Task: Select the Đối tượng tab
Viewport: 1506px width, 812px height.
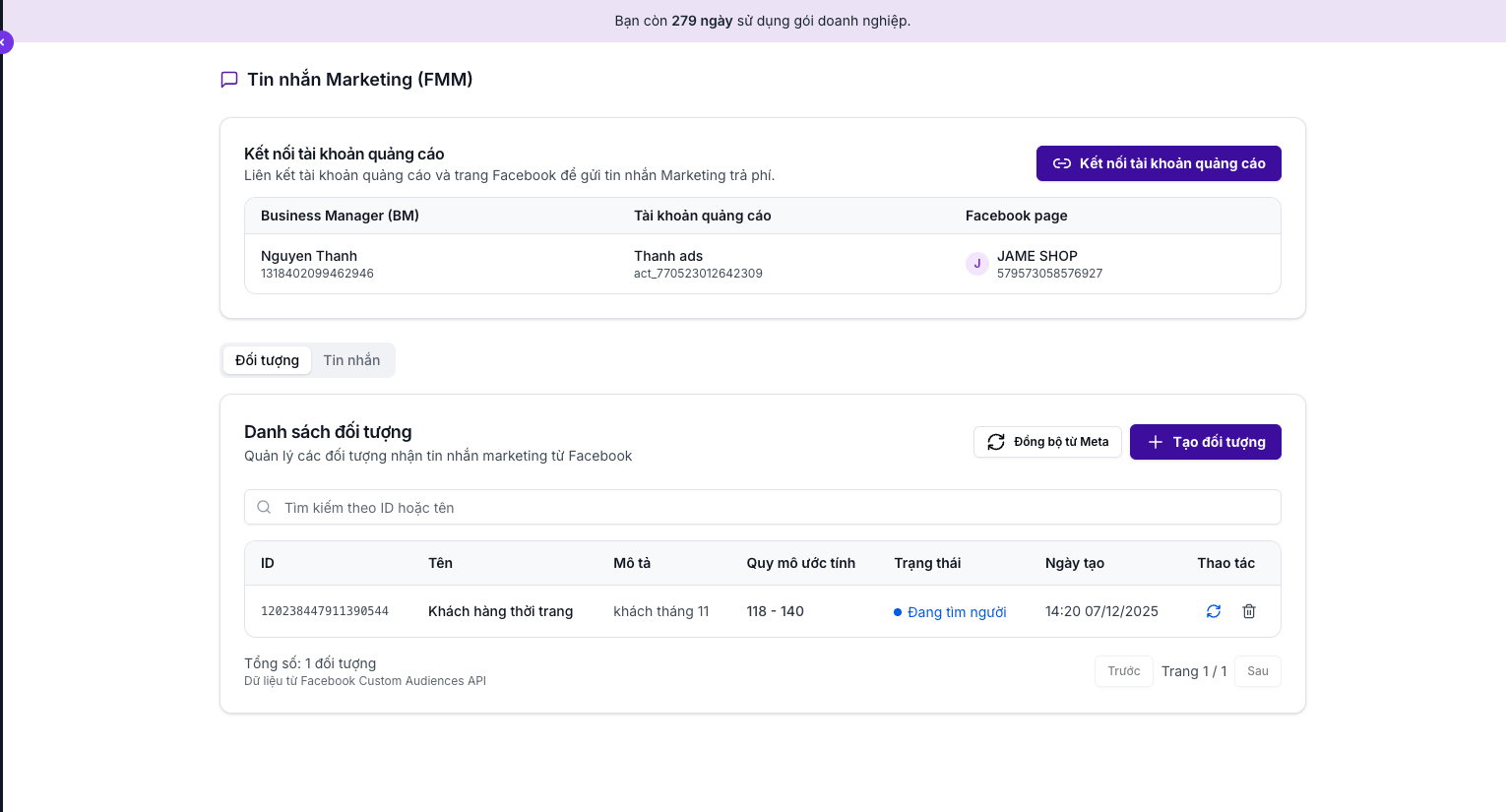Action: tap(267, 360)
